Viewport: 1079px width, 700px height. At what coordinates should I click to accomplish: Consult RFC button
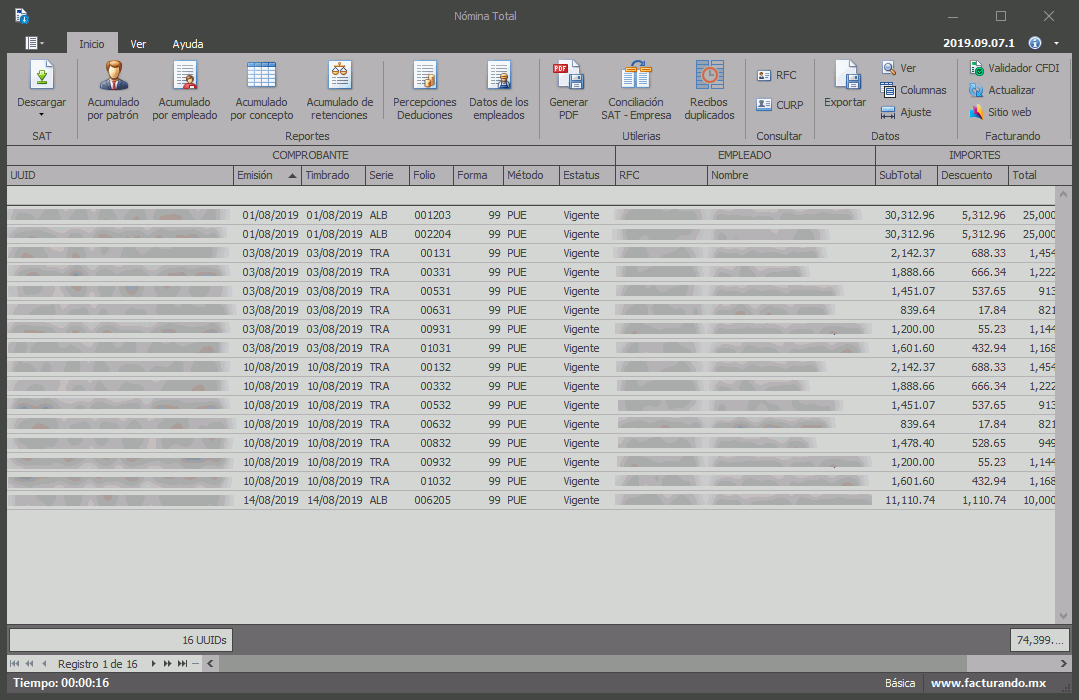pos(777,75)
